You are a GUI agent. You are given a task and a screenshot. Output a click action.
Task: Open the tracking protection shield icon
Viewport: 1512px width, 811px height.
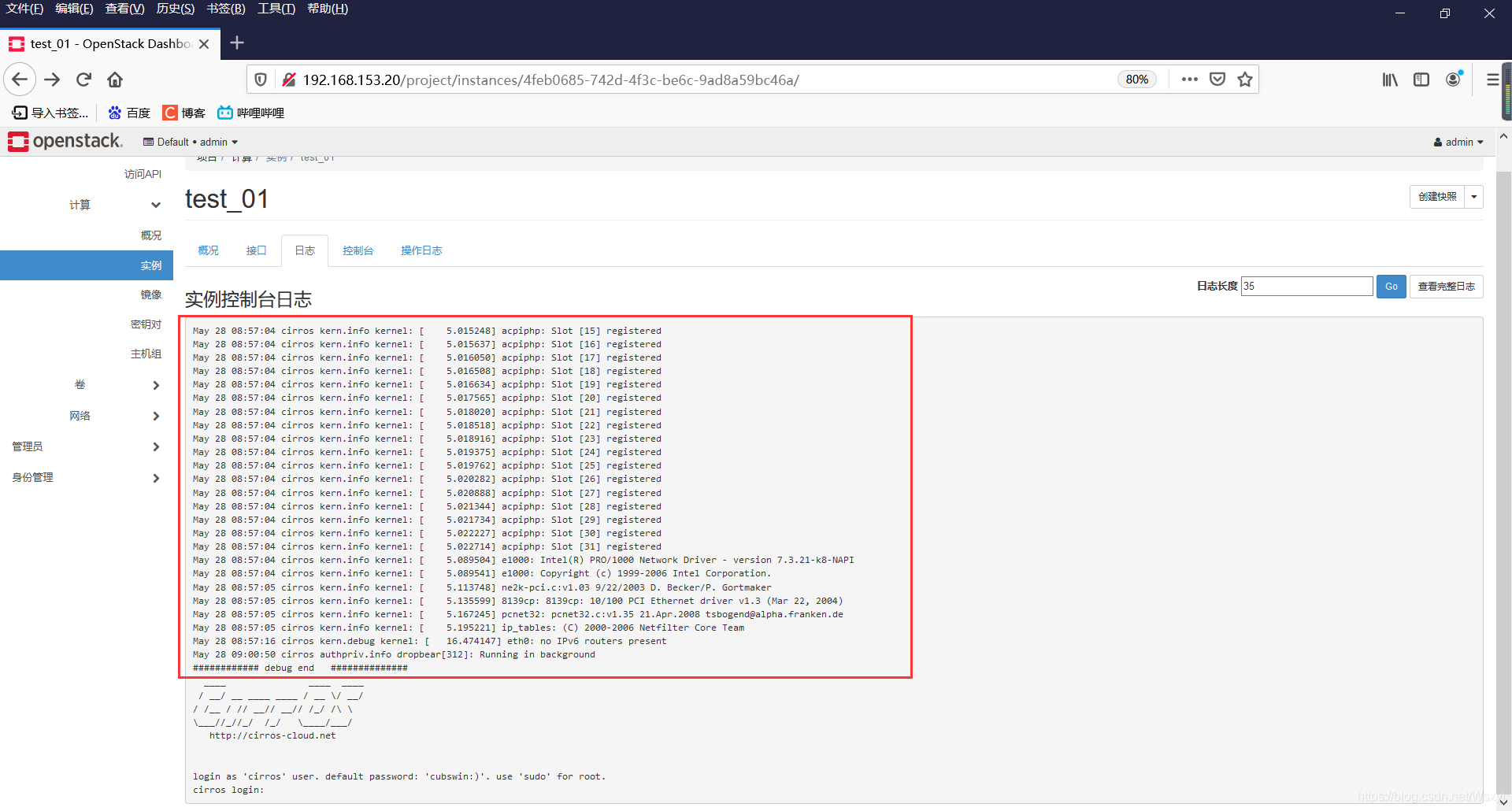261,80
